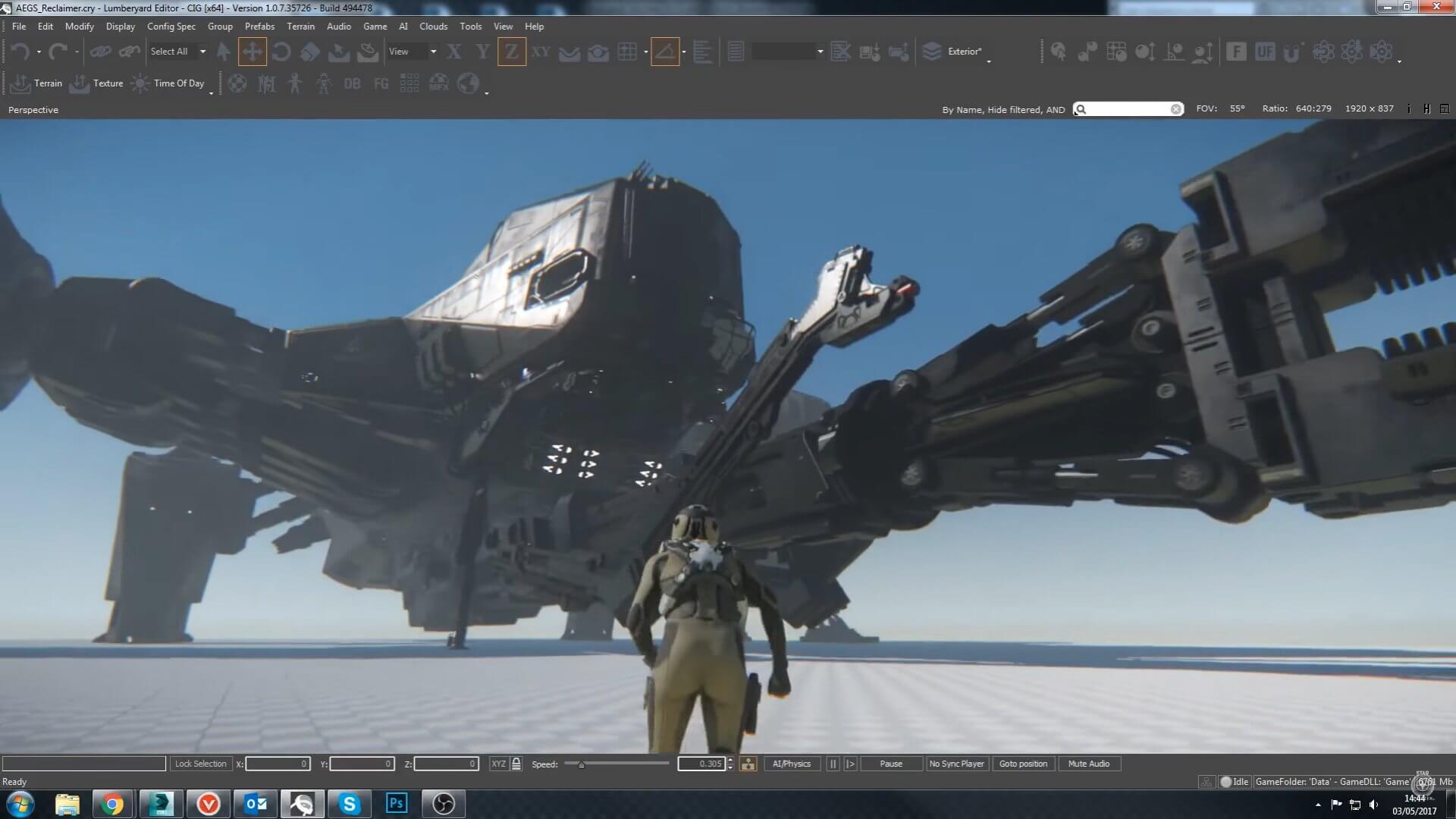
Task: Open Prefabs menu
Action: coord(259,26)
